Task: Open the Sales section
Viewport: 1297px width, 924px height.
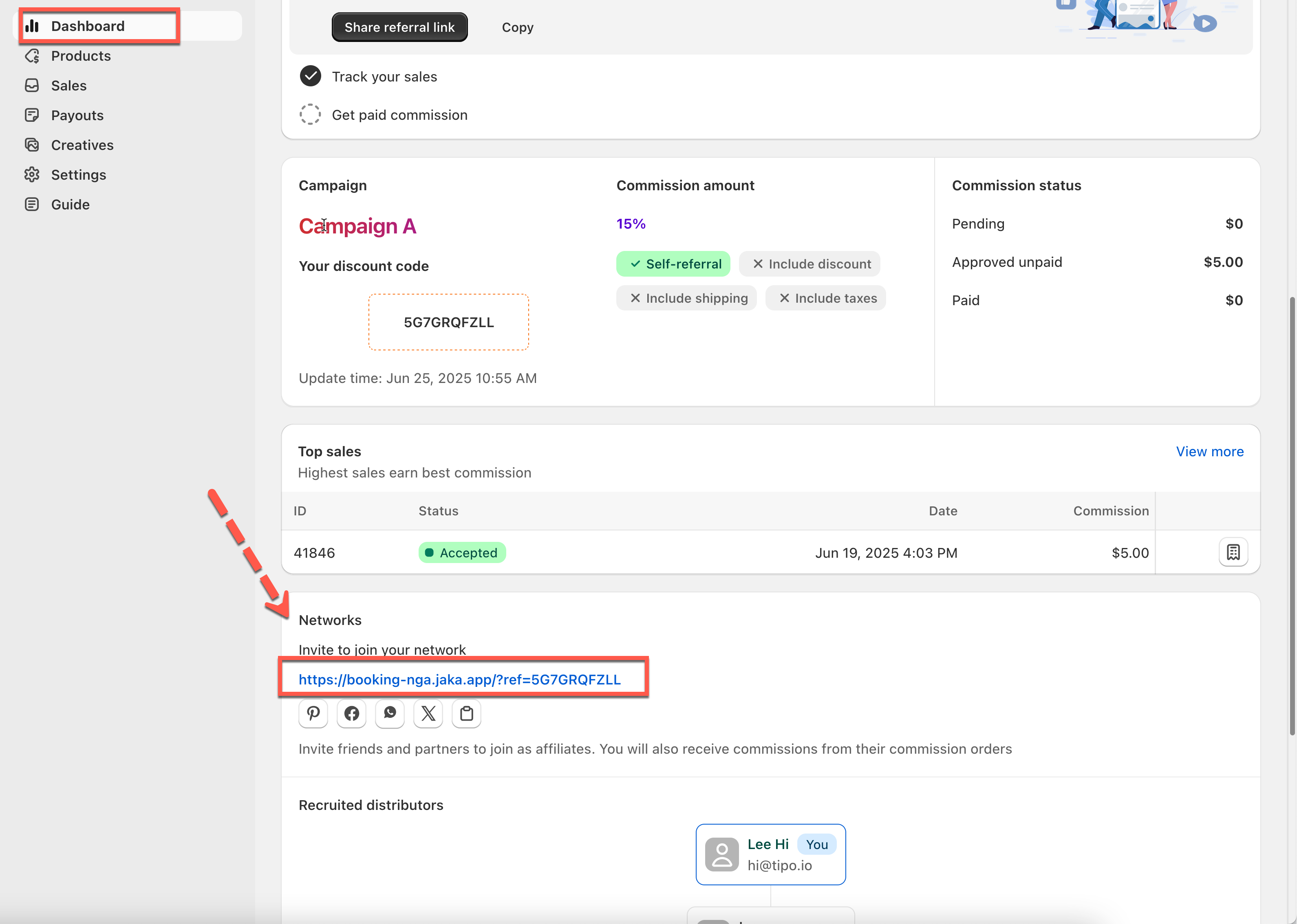Action: (x=69, y=86)
